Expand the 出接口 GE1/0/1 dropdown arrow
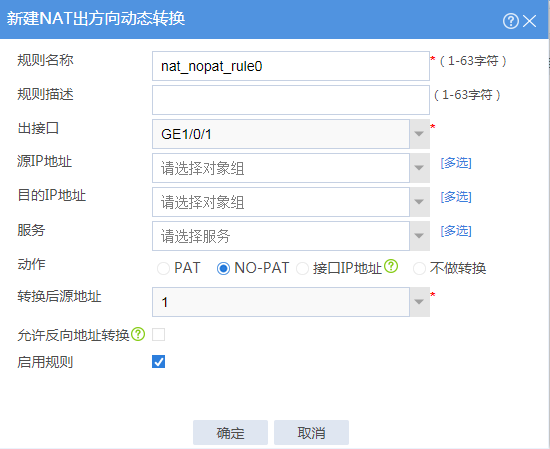The image size is (550, 449). click(x=419, y=134)
